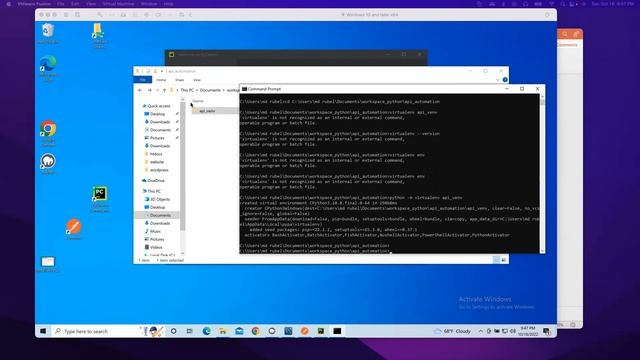Click the volume icon in system tray
640x360 pixels.
pos(513,331)
